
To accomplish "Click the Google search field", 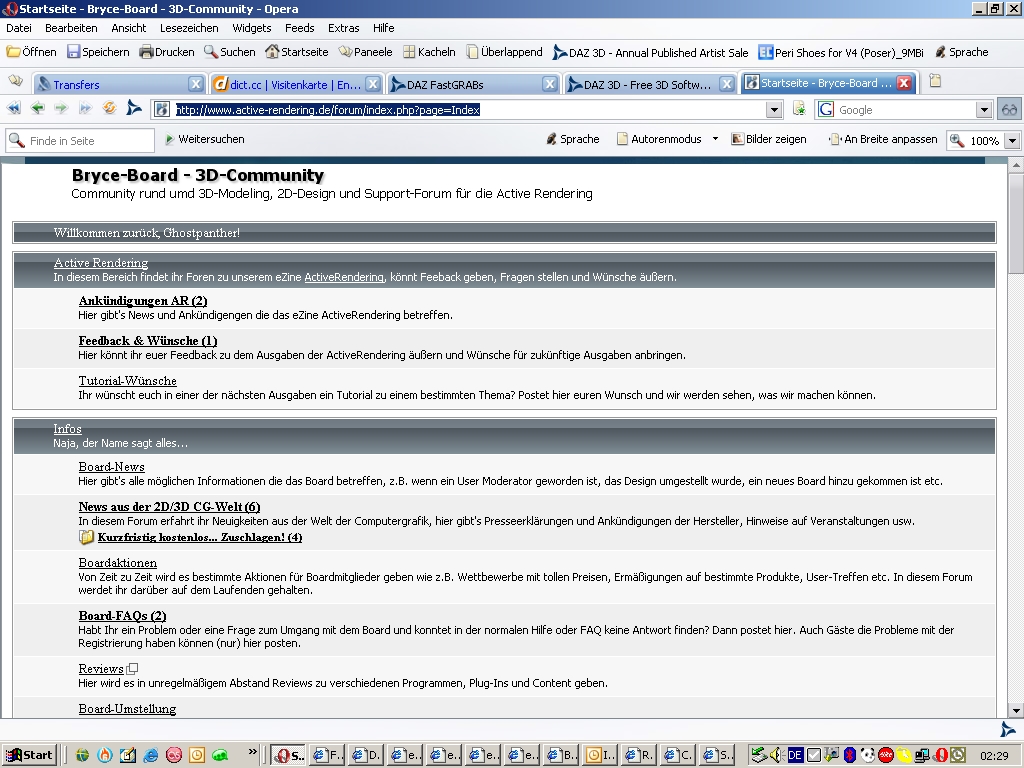I will pyautogui.click(x=906, y=110).
